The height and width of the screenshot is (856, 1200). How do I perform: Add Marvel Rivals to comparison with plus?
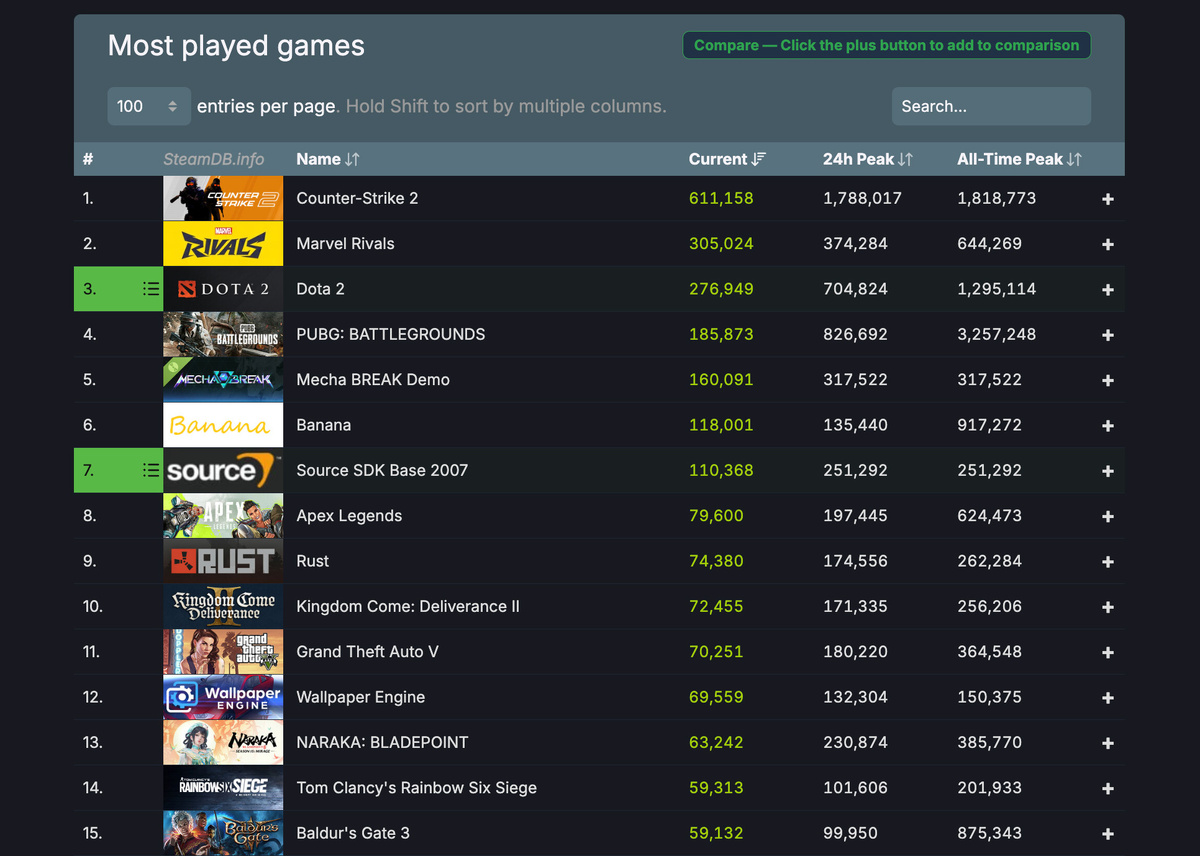point(1107,244)
